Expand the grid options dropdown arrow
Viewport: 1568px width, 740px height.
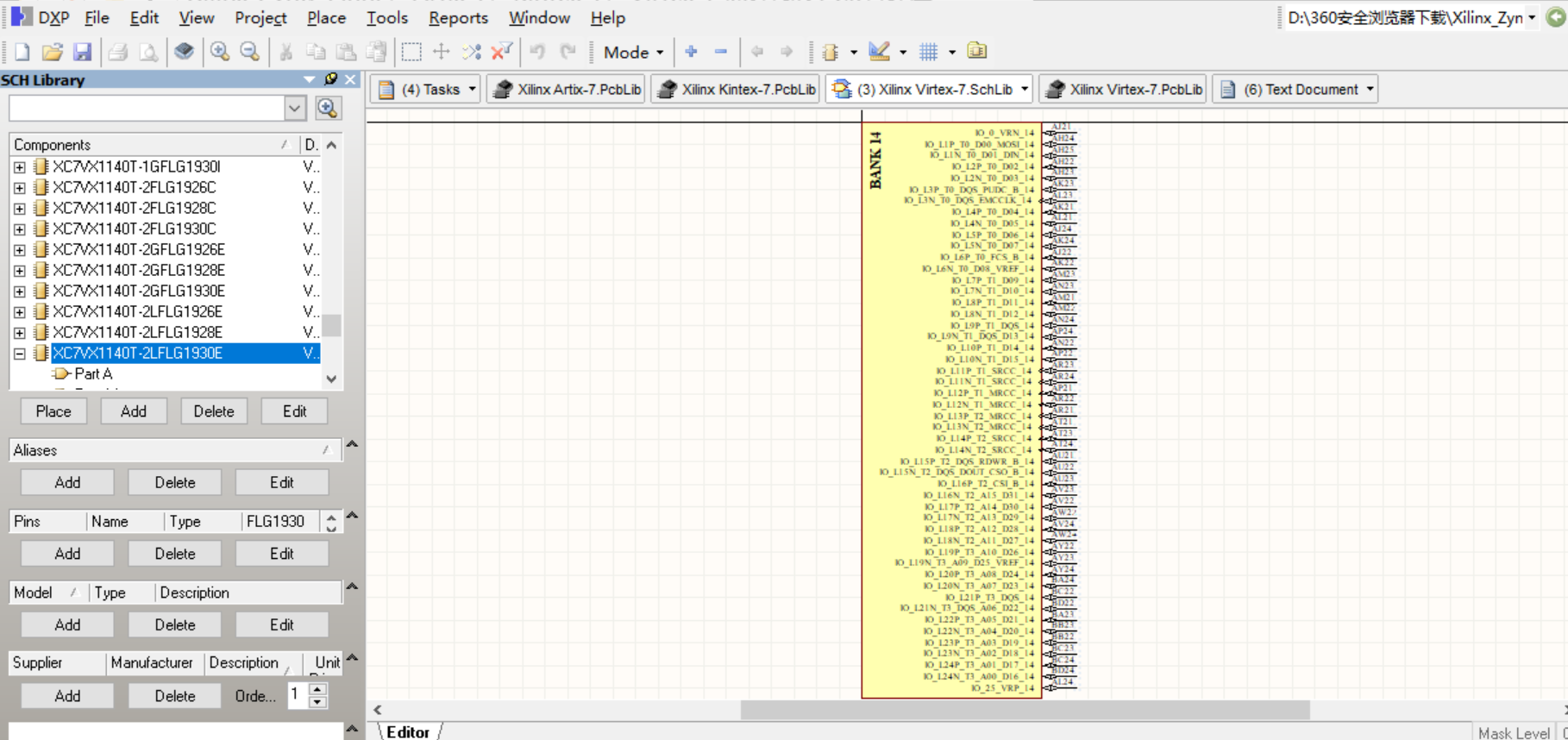(x=952, y=52)
